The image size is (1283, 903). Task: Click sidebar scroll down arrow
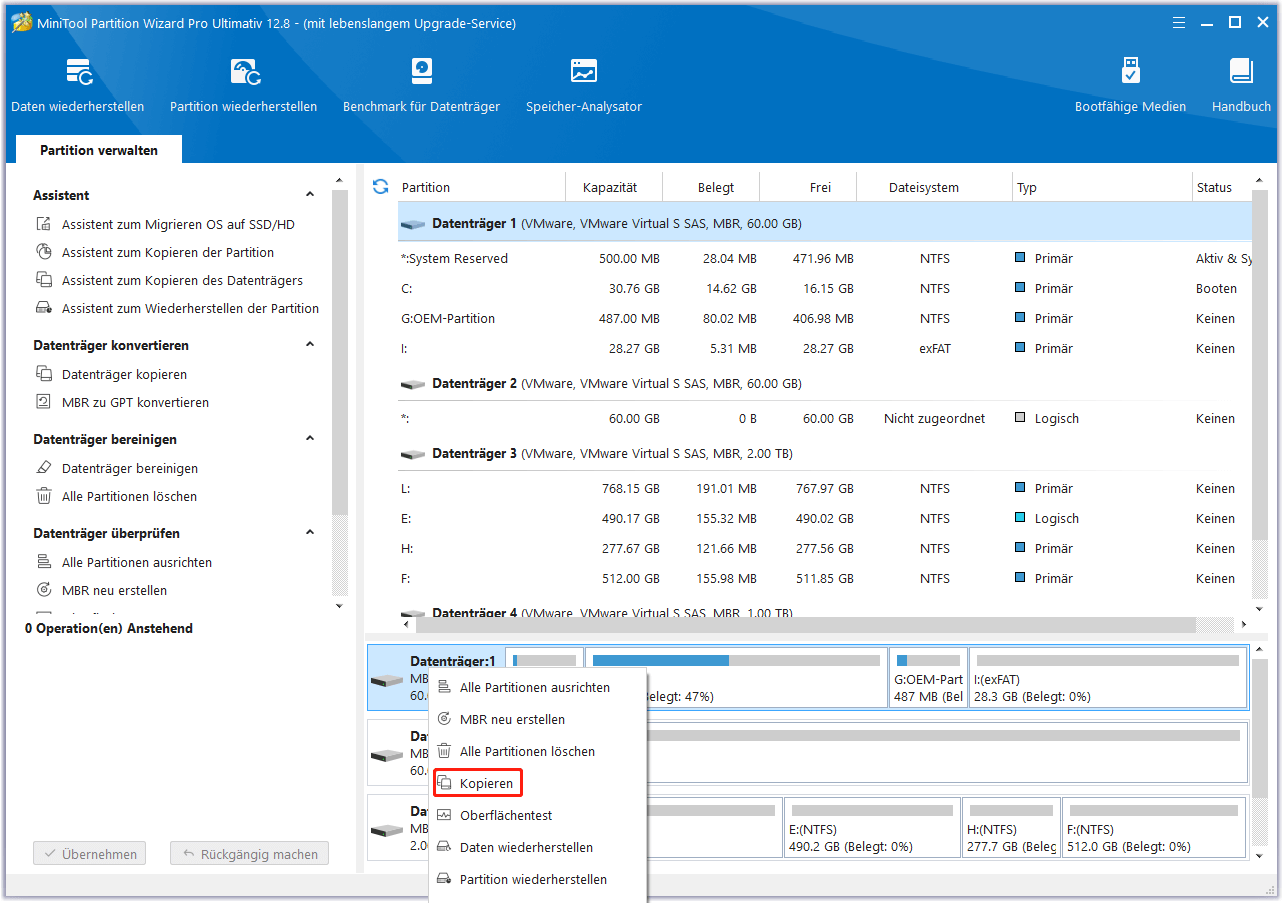point(339,605)
